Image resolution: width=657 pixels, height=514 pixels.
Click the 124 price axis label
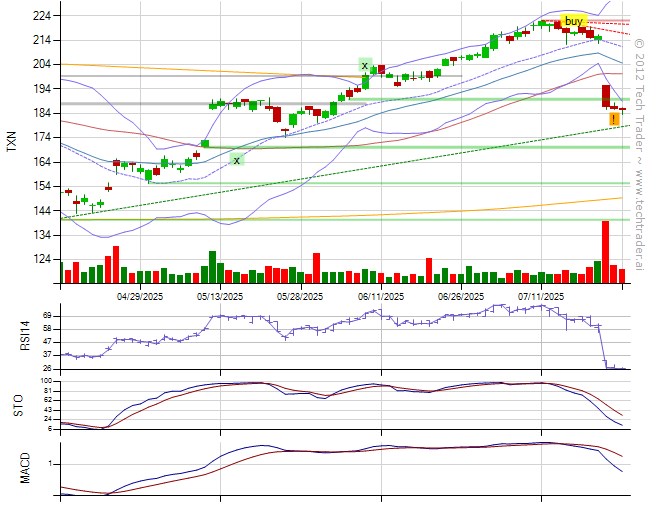point(41,259)
